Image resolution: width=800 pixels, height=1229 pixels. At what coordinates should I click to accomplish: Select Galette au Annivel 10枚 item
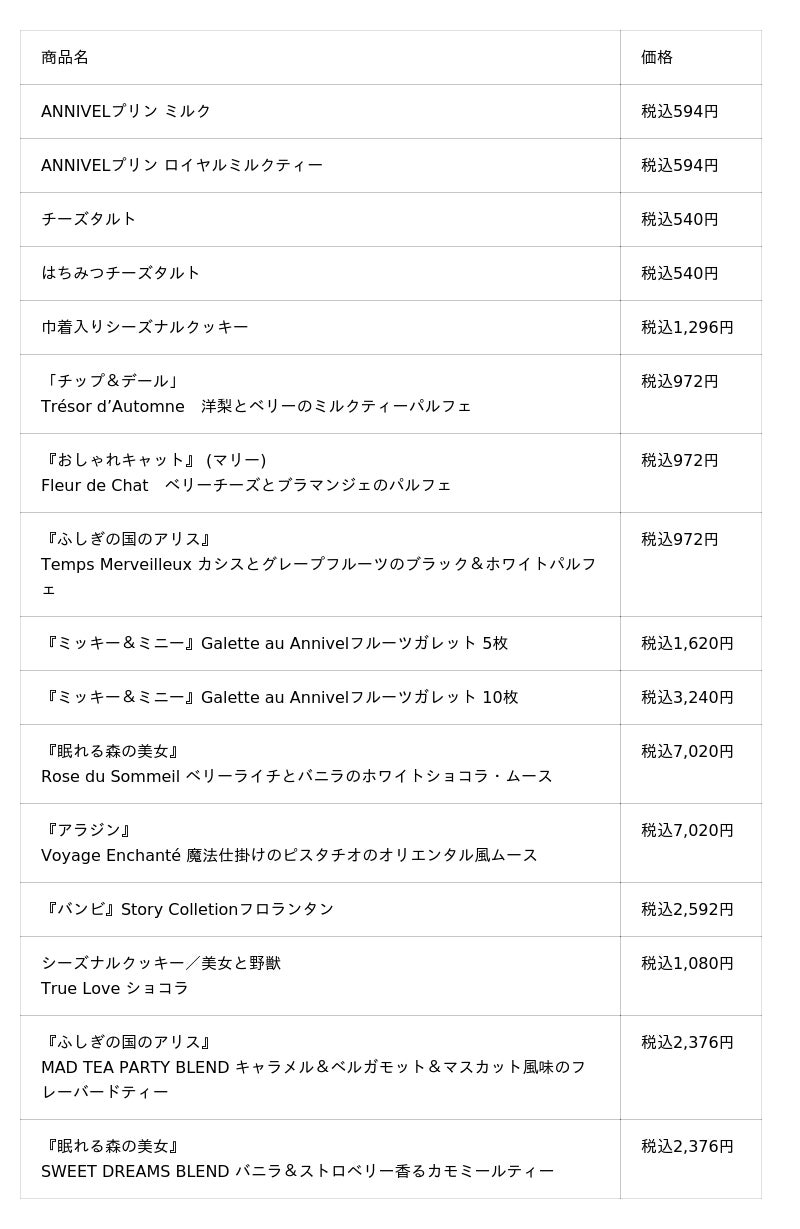coord(280,697)
